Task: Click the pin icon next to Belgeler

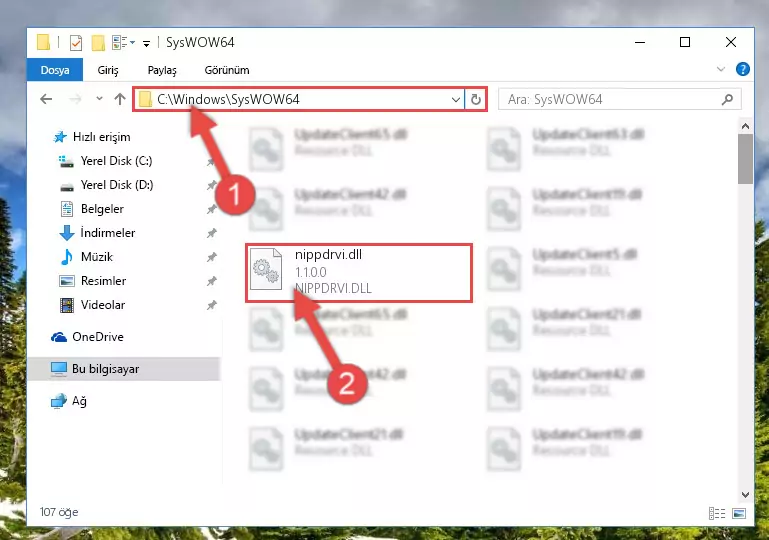Action: [211, 209]
